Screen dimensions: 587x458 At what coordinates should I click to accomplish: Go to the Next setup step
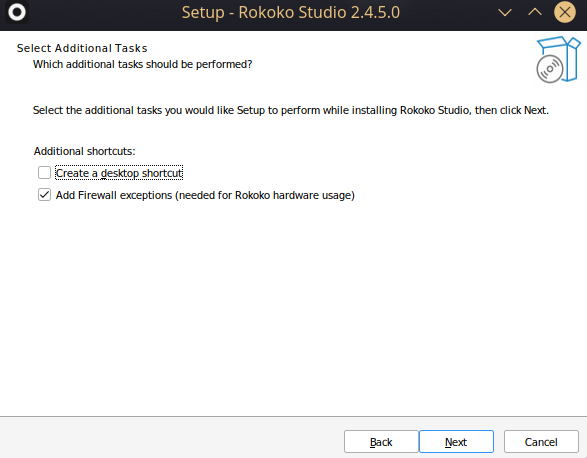[x=456, y=442]
